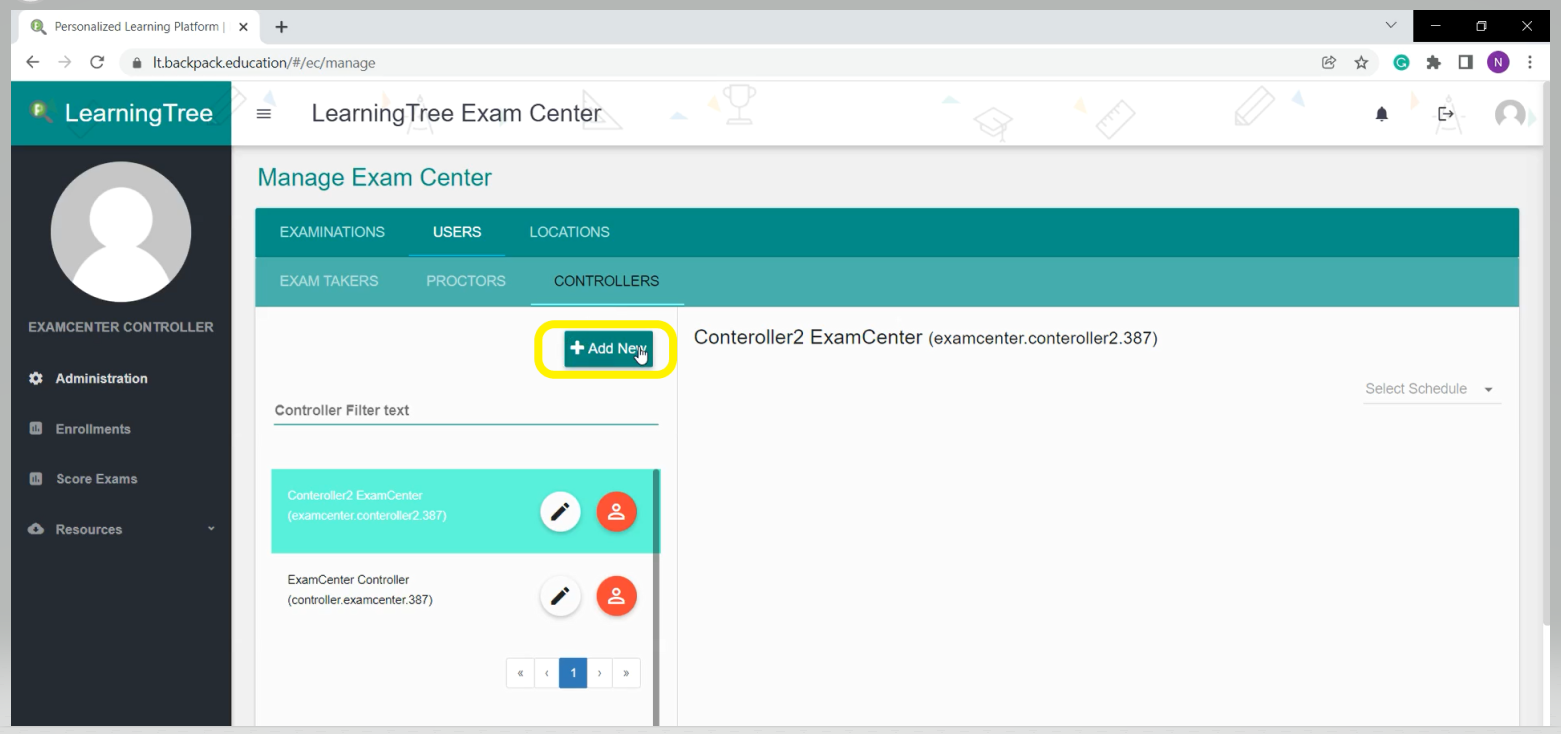This screenshot has width=1561, height=734.
Task: Click the Resources cloud icon
Action: 37,529
